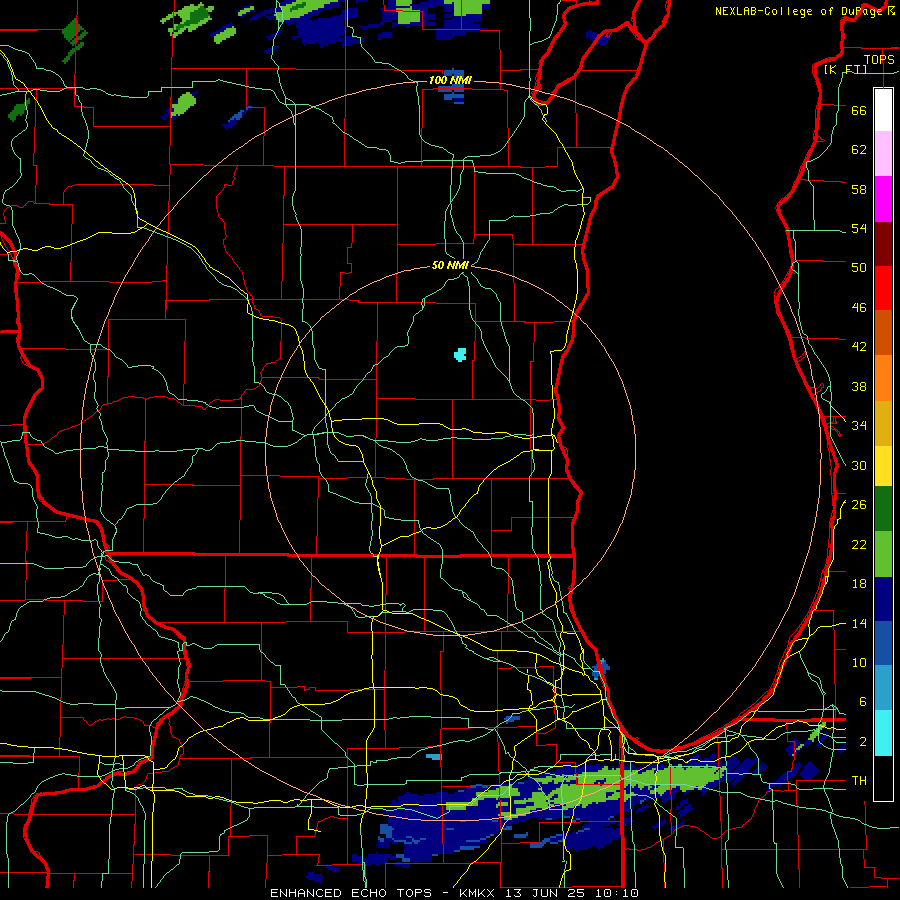Click the "50 NMI" range ring label
This screenshot has height=900, width=900.
(450, 265)
